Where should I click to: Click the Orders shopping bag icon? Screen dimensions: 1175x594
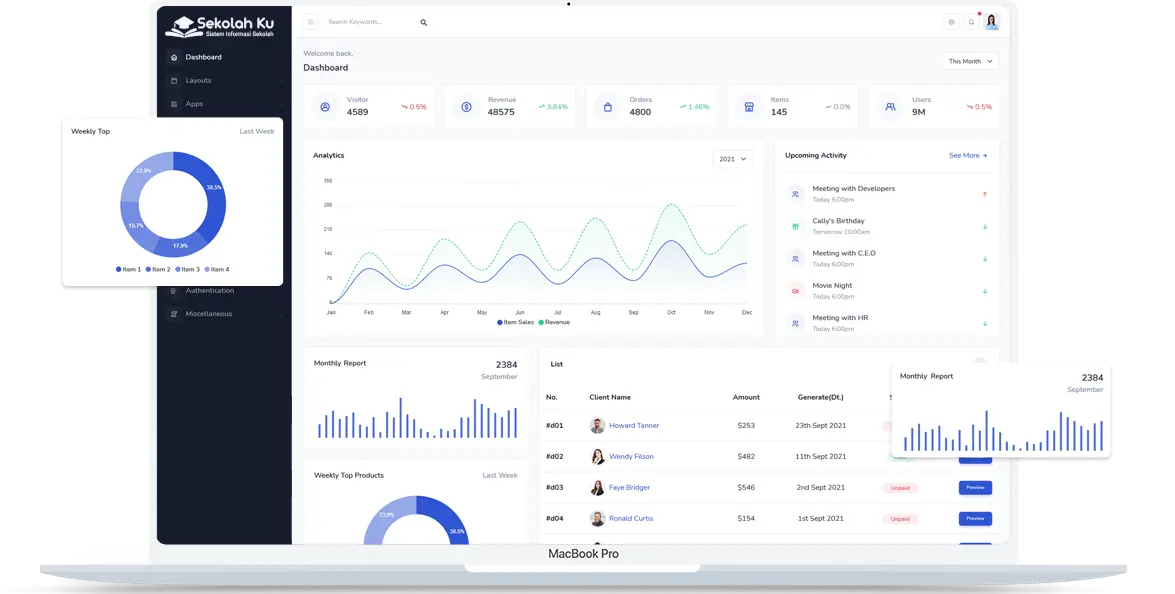(x=607, y=107)
